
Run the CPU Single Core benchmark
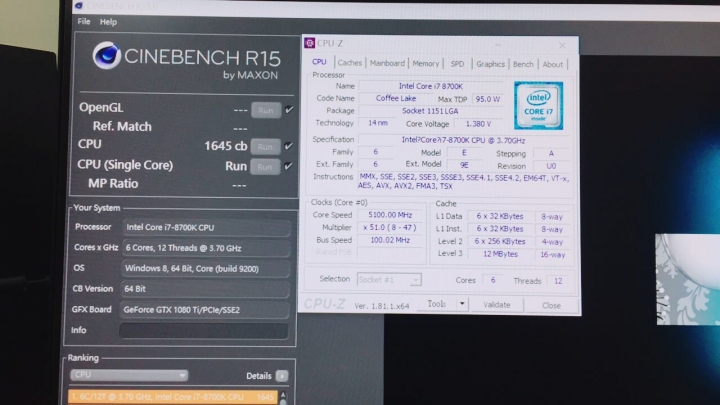(265, 167)
